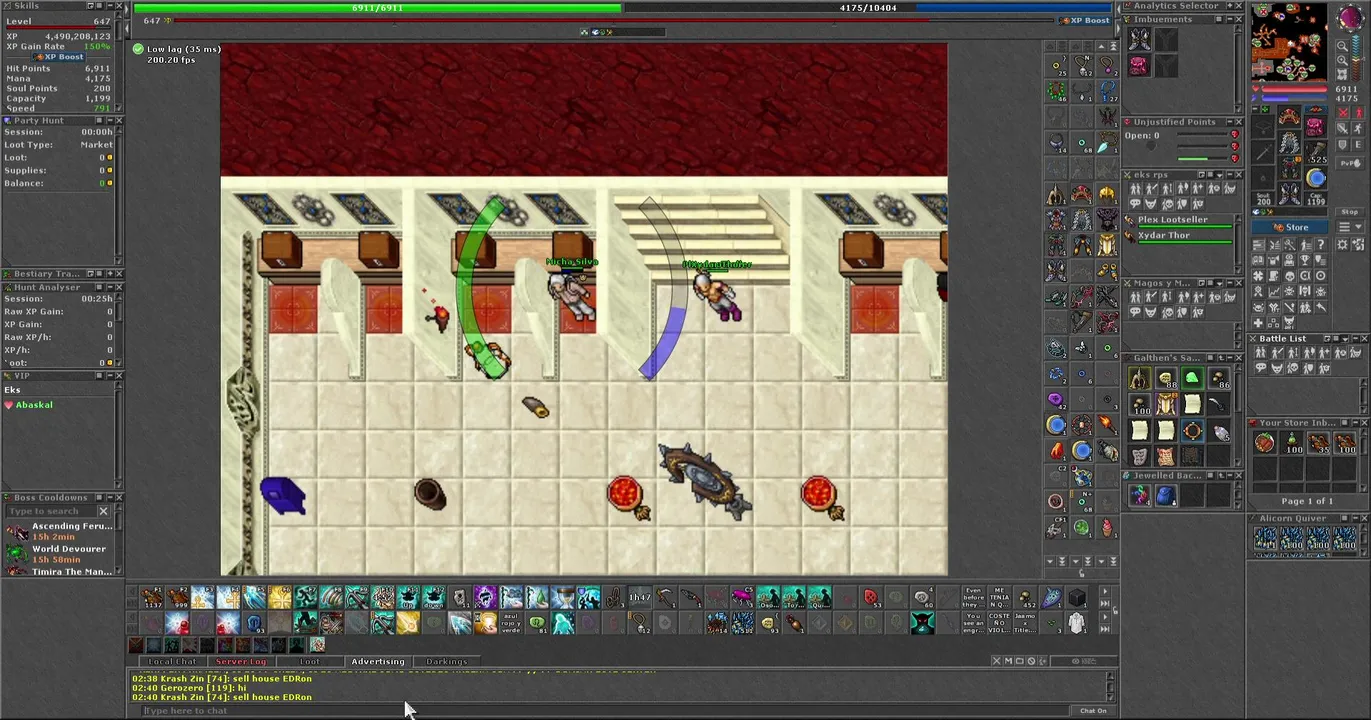Image resolution: width=1371 pixels, height=720 pixels.
Task: Enable defensive stance shield icon
Action: click(1343, 146)
